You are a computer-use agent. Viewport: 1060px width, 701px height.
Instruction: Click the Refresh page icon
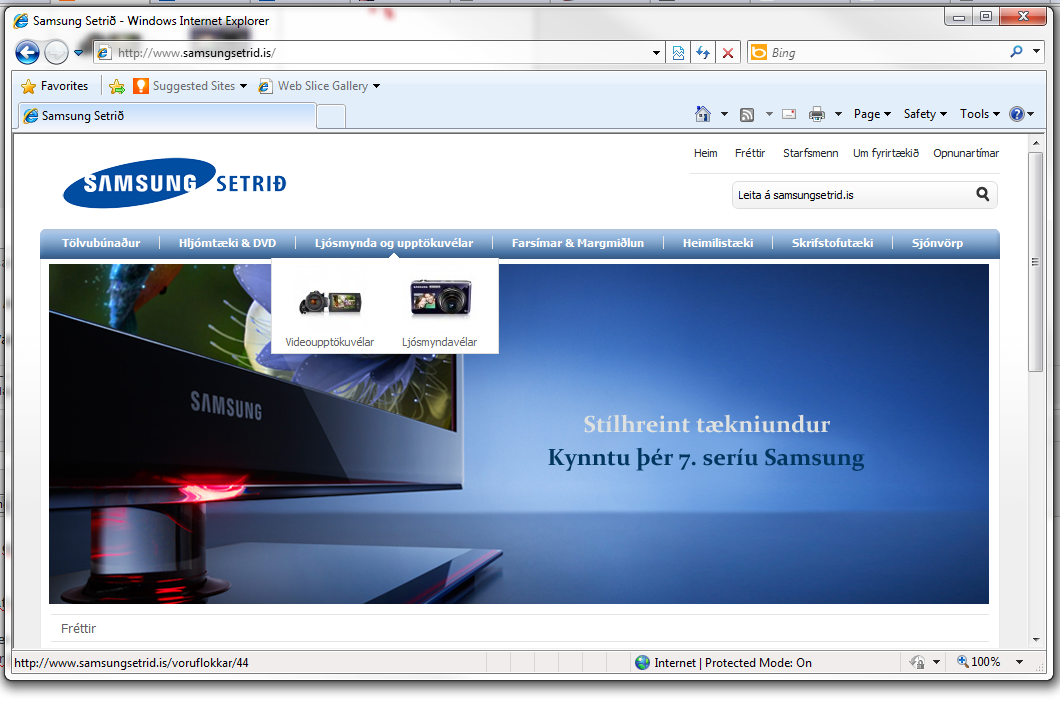(x=703, y=53)
